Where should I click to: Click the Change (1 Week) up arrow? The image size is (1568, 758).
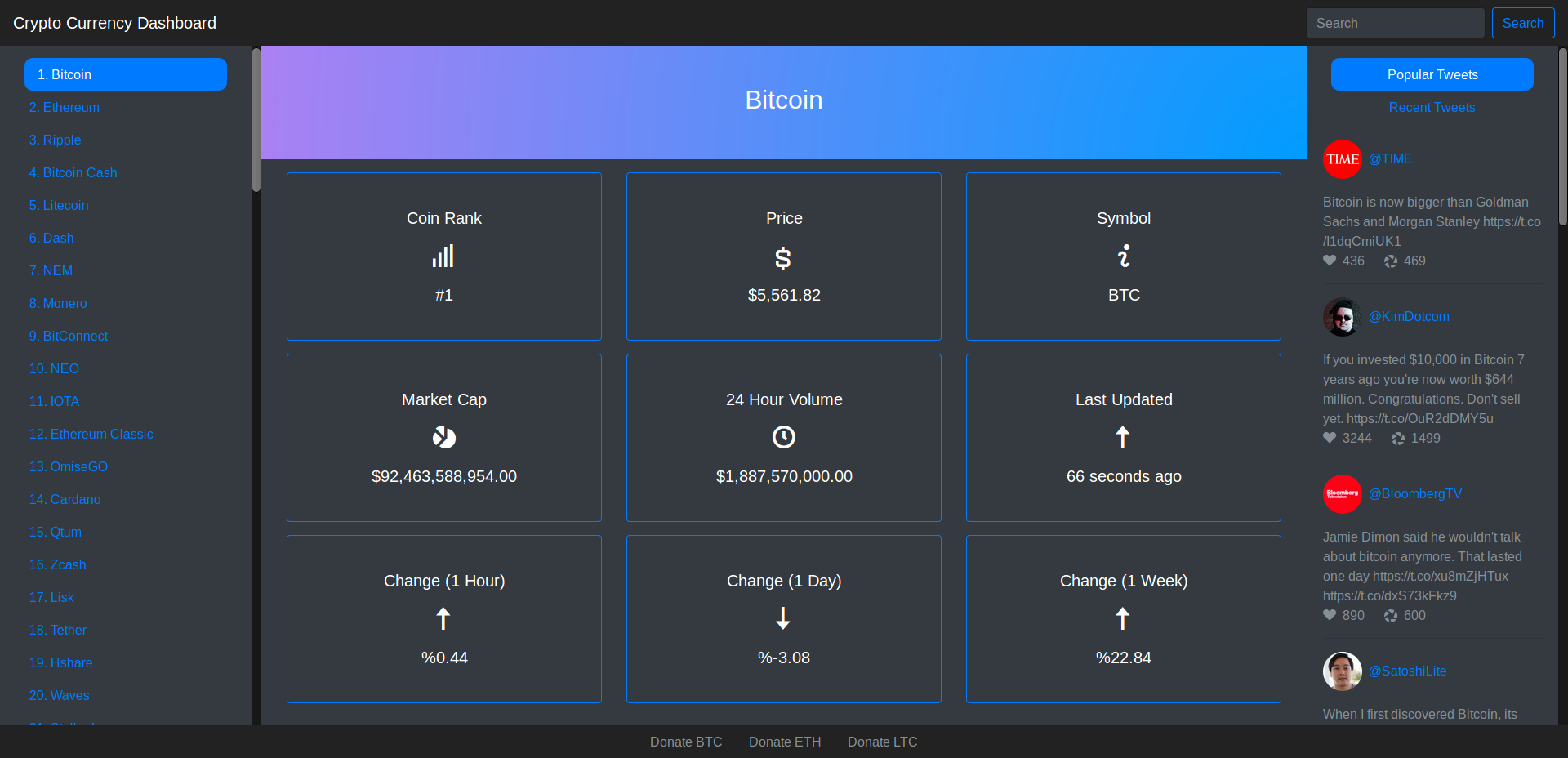point(1123,619)
